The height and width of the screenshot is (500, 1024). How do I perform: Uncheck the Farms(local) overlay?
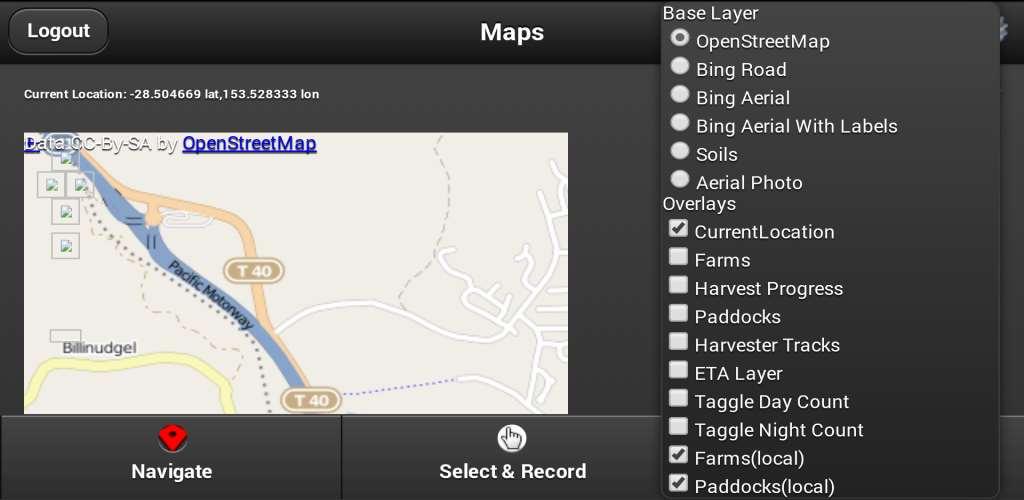(x=678, y=456)
